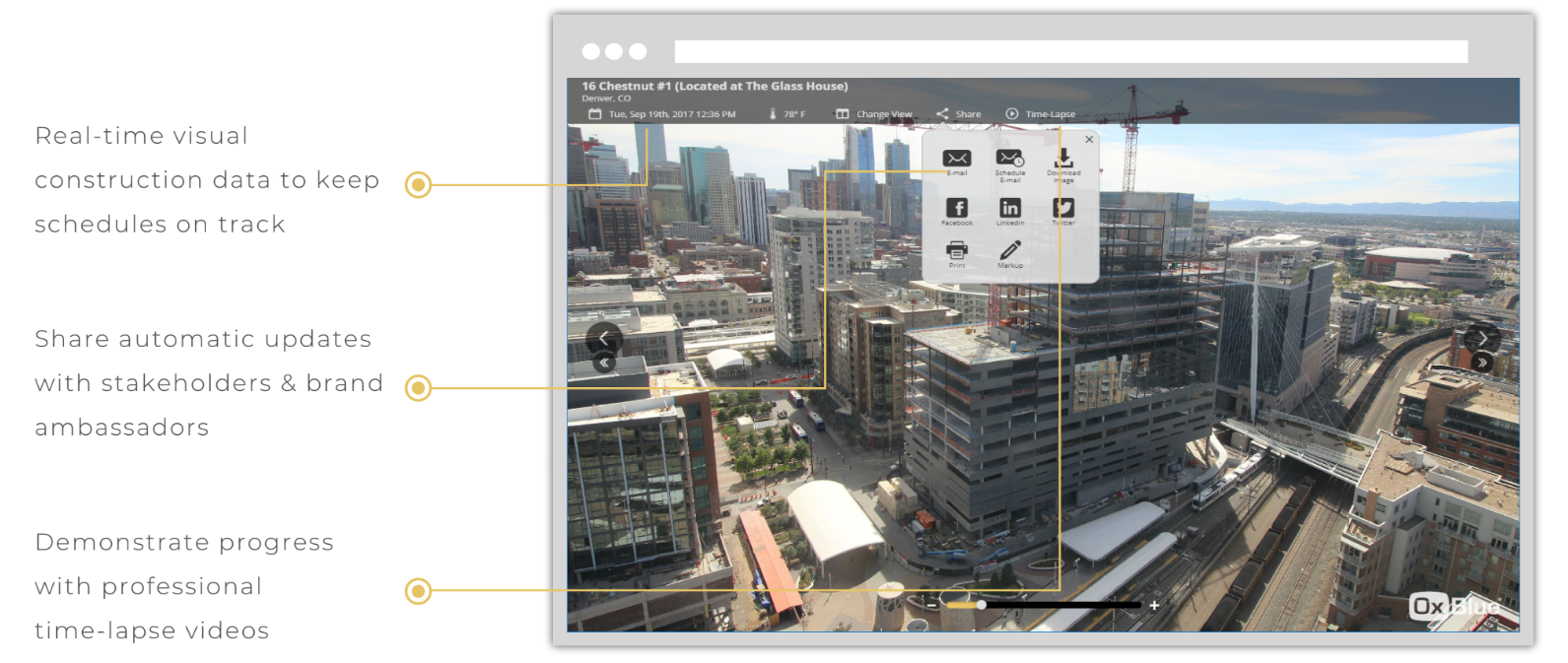This screenshot has height=663, width=1568.
Task: Open the Change View menu
Action: [874, 114]
